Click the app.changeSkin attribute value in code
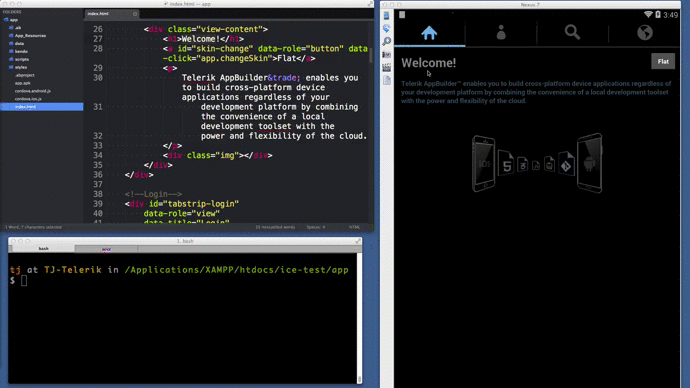Image resolution: width=690 pixels, height=388 pixels. 234,59
